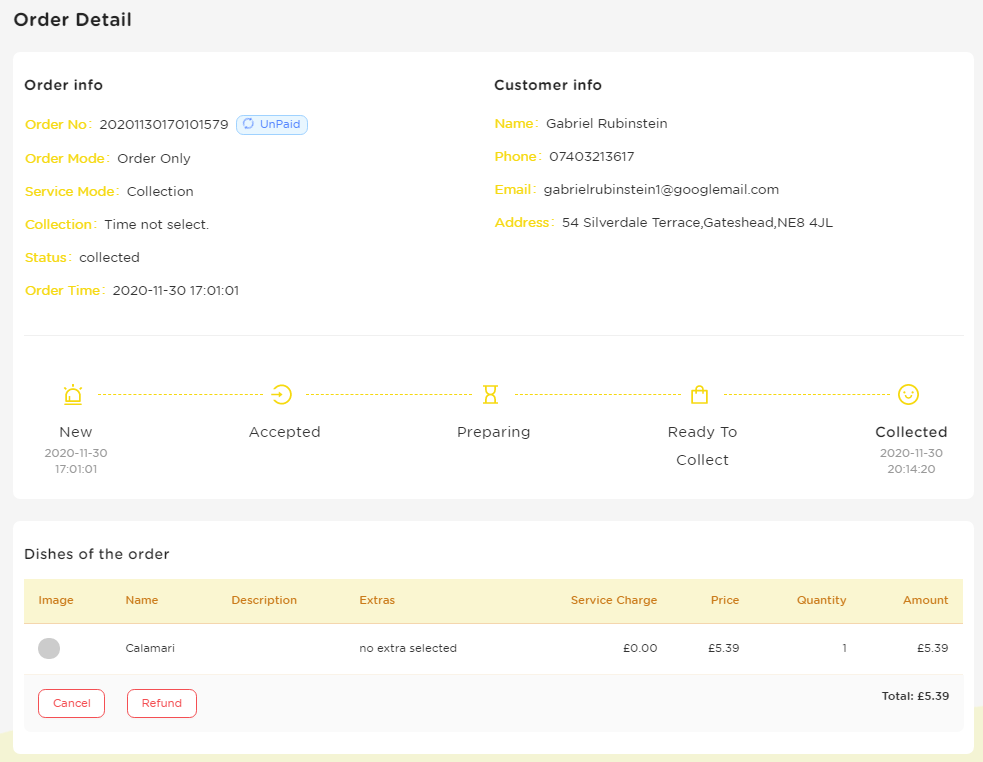Viewport: 983px width, 762px height.
Task: Click the Amount column header
Action: click(925, 600)
